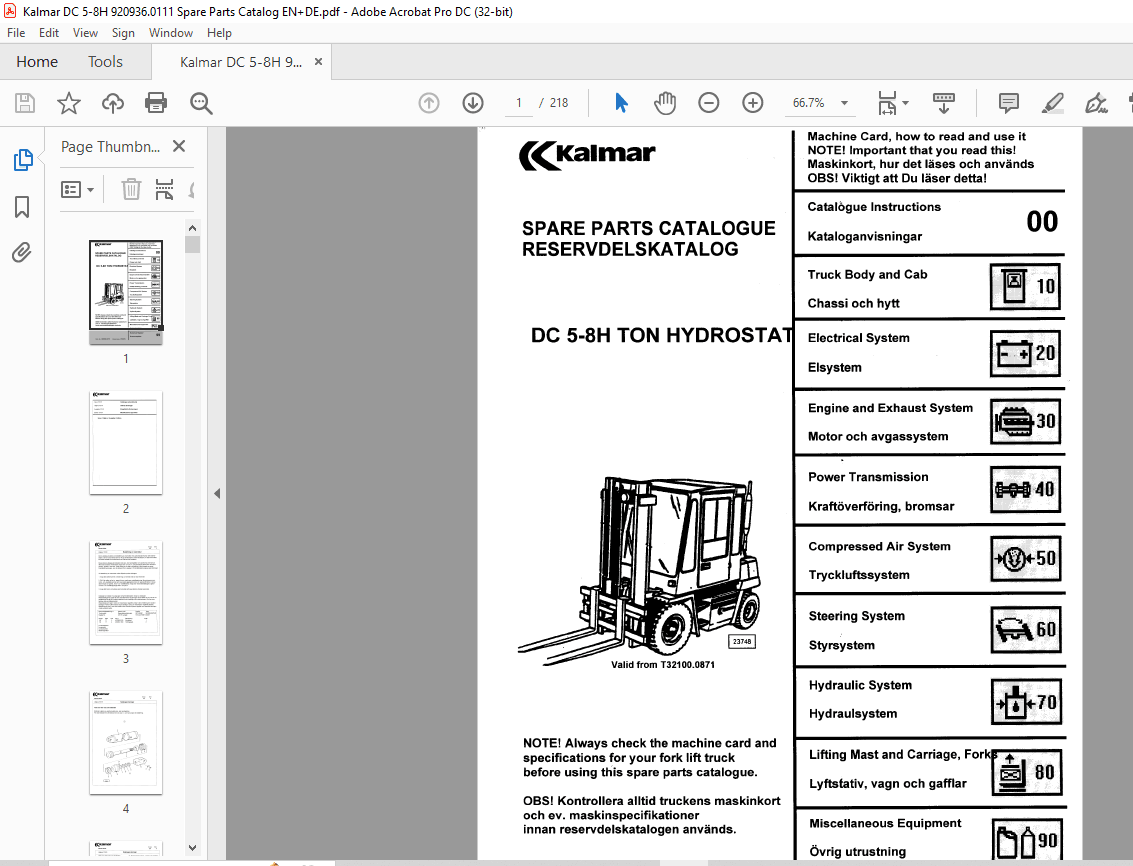The image size is (1133, 866).
Task: Delete a page using the trash icon
Action: [131, 189]
